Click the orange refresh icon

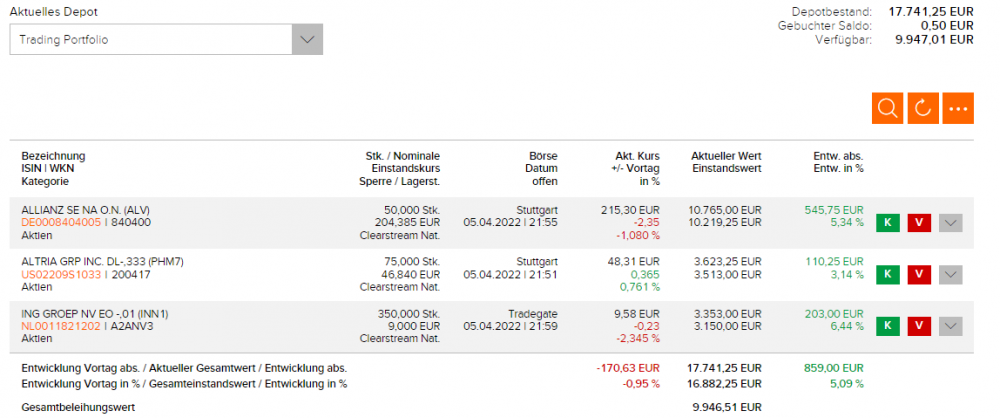pos(923,108)
